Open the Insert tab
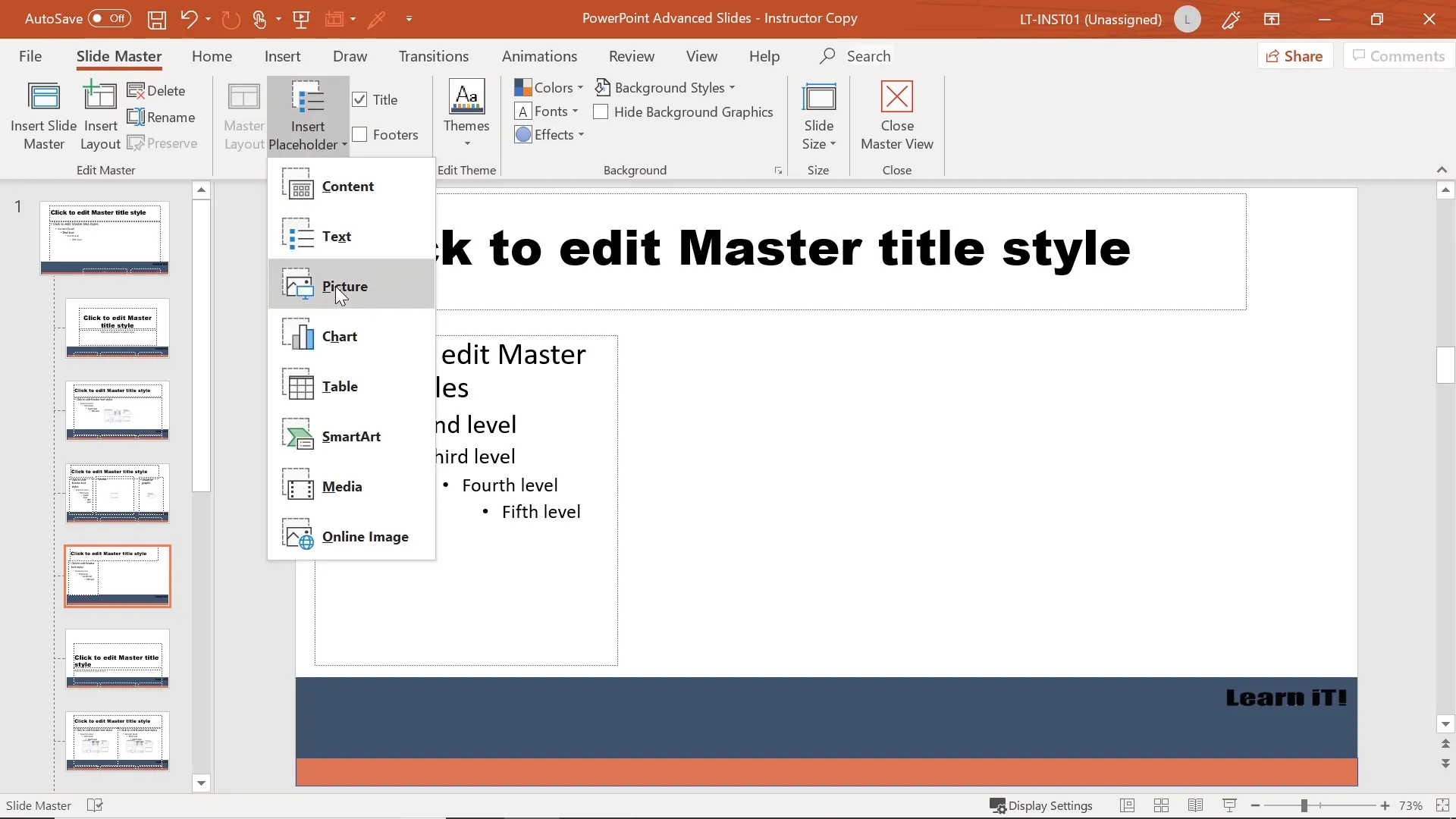This screenshot has width=1456, height=819. pos(282,56)
